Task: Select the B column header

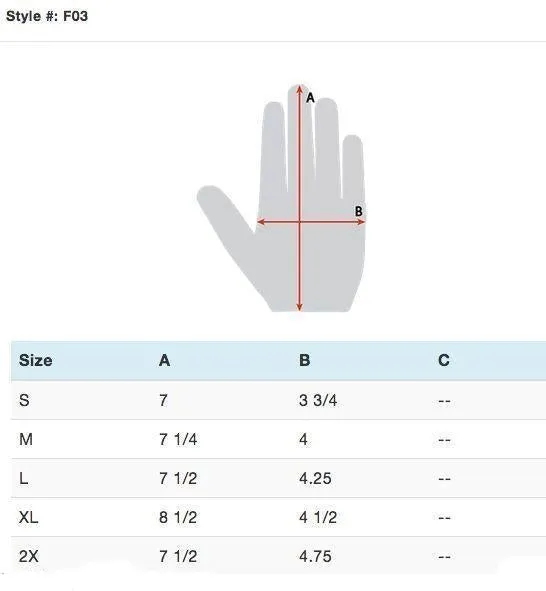Action: 304,360
